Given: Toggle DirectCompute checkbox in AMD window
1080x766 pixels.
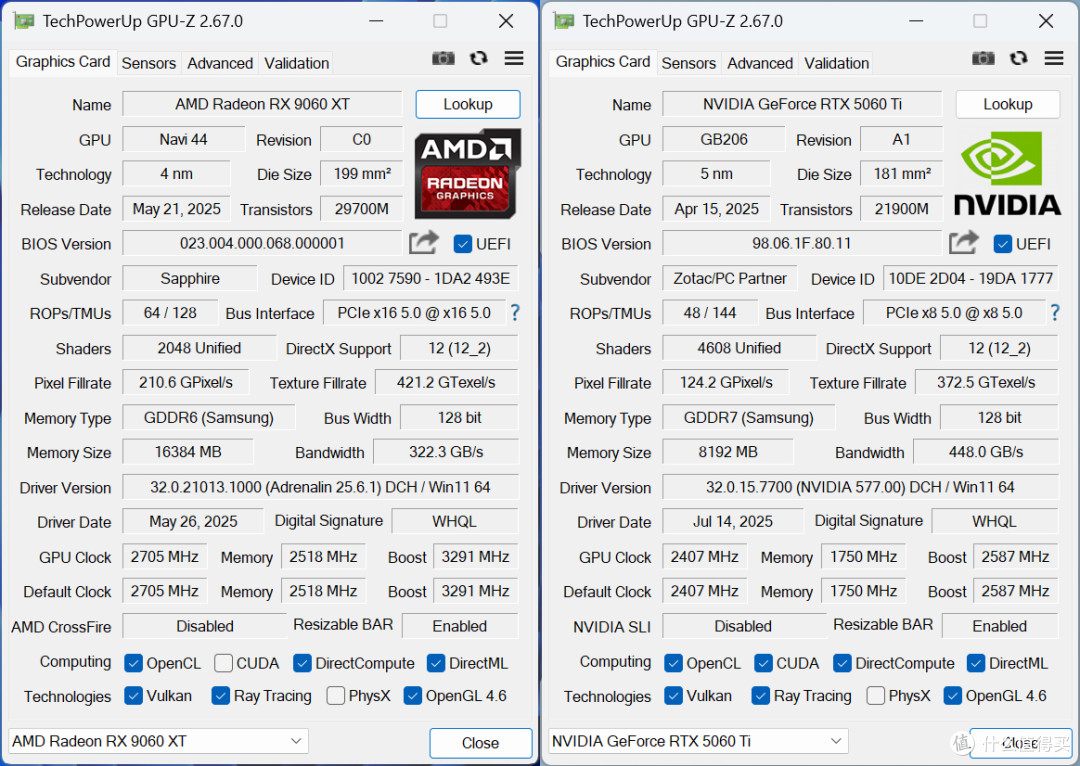Looking at the screenshot, I should (302, 663).
